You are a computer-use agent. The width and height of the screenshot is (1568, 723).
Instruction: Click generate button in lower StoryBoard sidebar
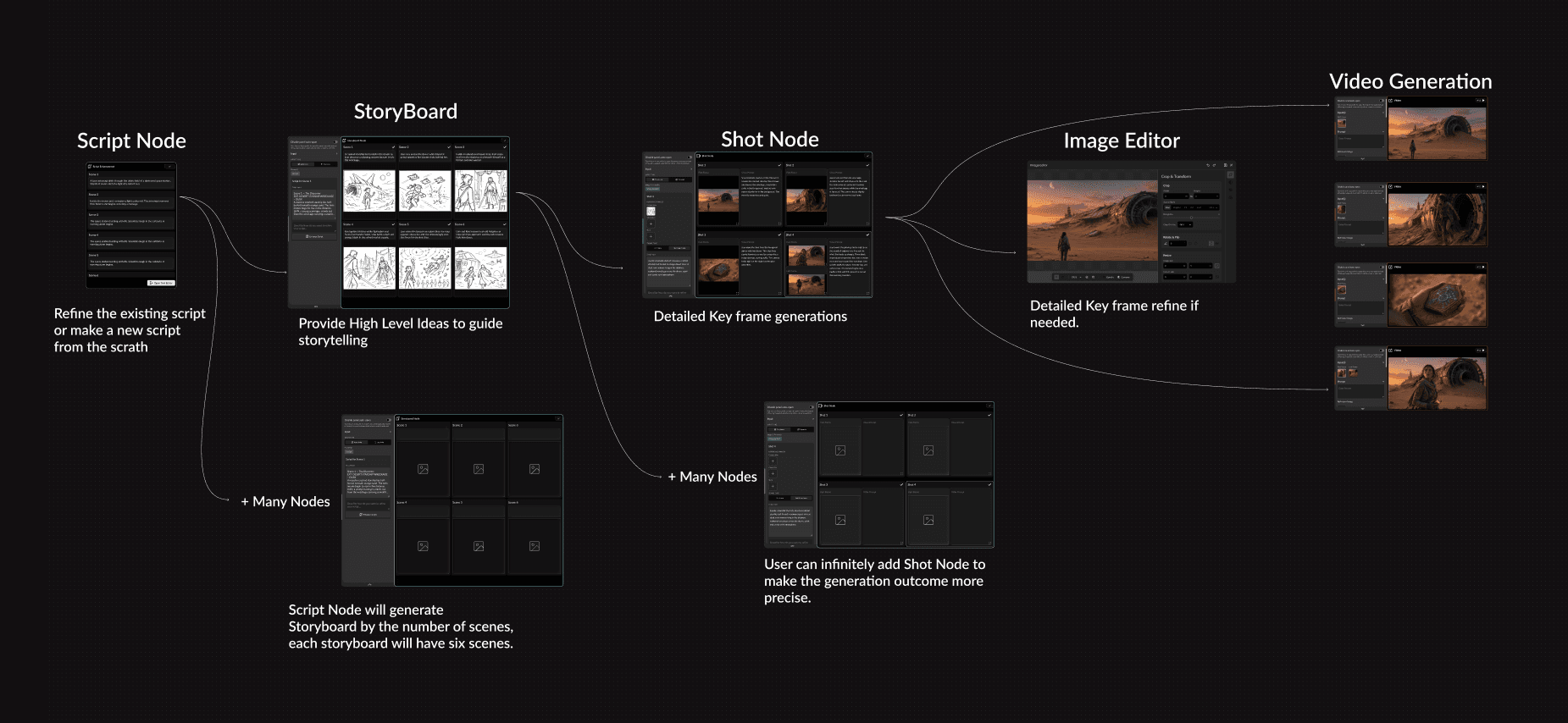(x=368, y=515)
